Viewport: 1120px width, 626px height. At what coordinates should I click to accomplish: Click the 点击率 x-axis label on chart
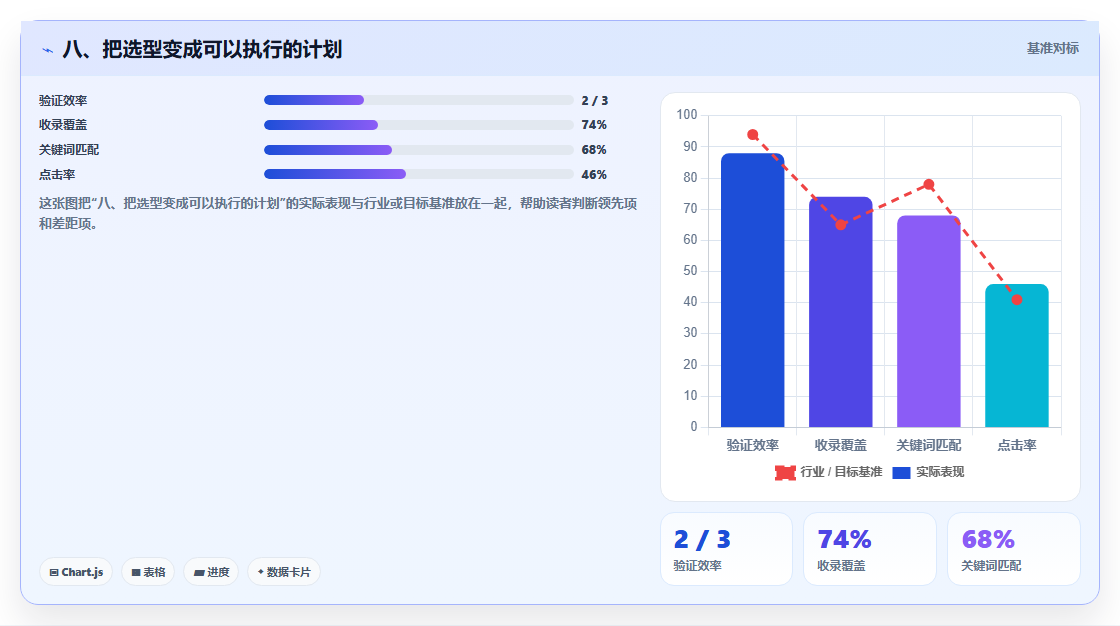[1016, 445]
